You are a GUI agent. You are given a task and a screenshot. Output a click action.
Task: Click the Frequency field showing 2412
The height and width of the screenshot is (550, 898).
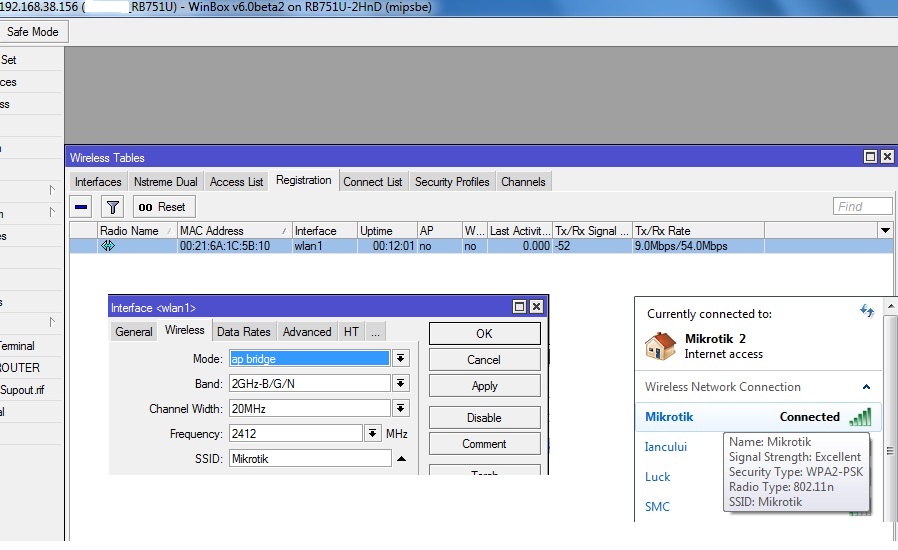coord(296,433)
